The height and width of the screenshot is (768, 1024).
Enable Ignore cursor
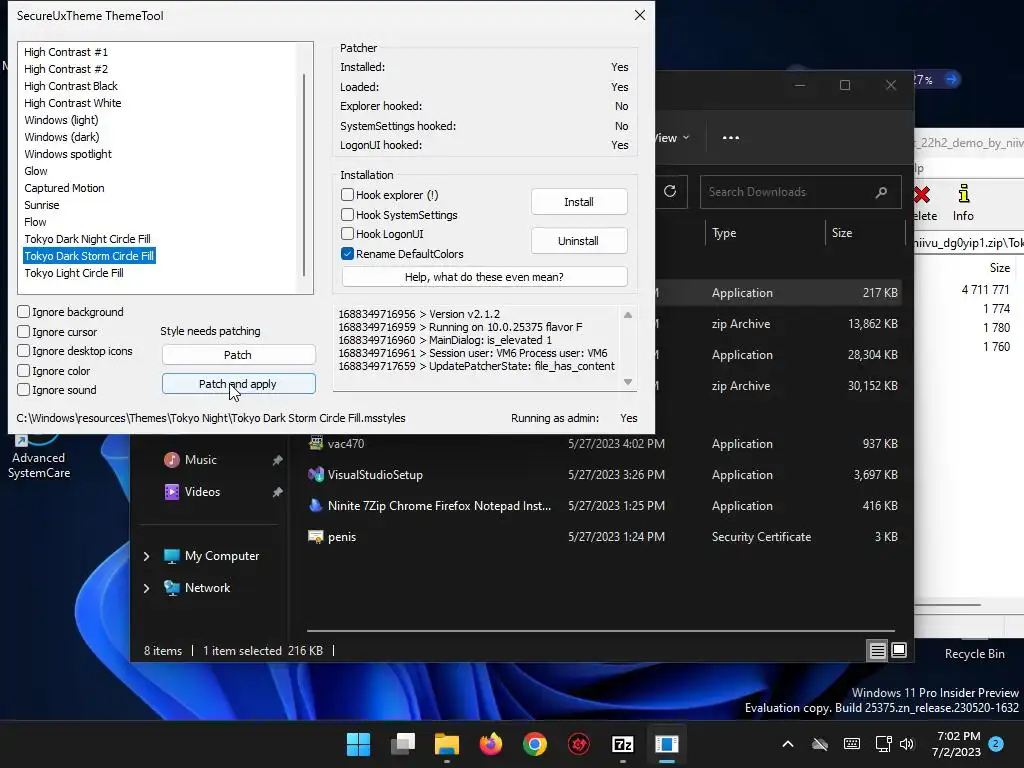point(24,331)
